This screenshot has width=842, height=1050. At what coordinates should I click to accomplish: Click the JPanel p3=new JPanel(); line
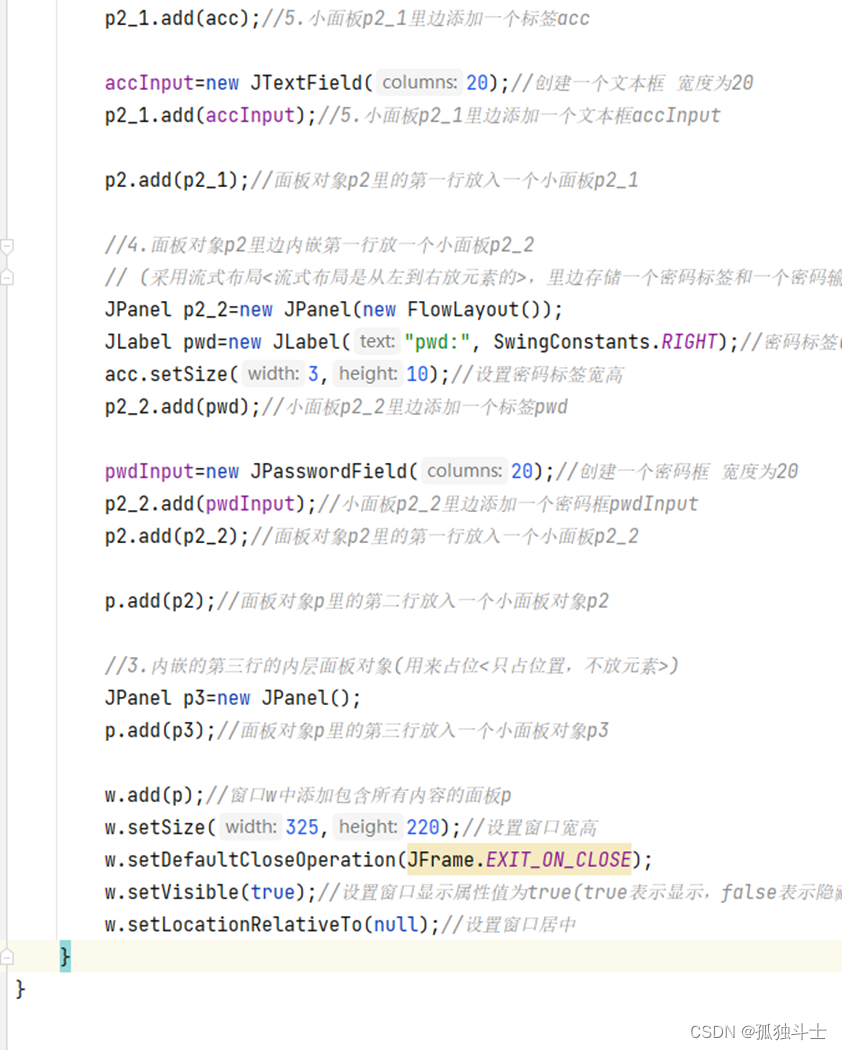pos(232,698)
